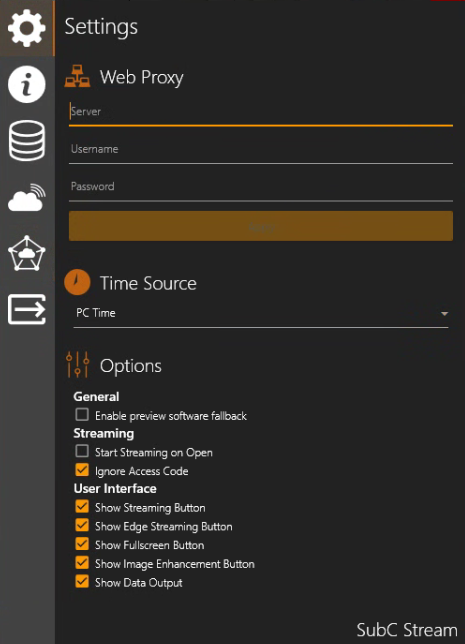
Task: Uncheck Show Image Enhancement Button
Action: point(82,562)
